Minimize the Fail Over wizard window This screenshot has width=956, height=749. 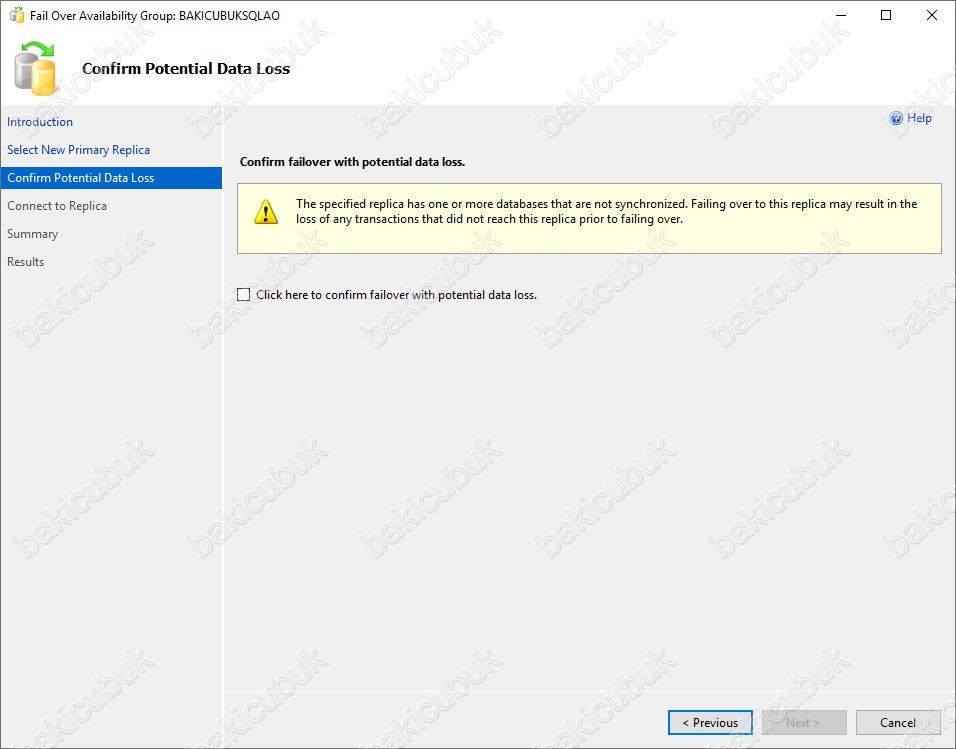[x=841, y=15]
